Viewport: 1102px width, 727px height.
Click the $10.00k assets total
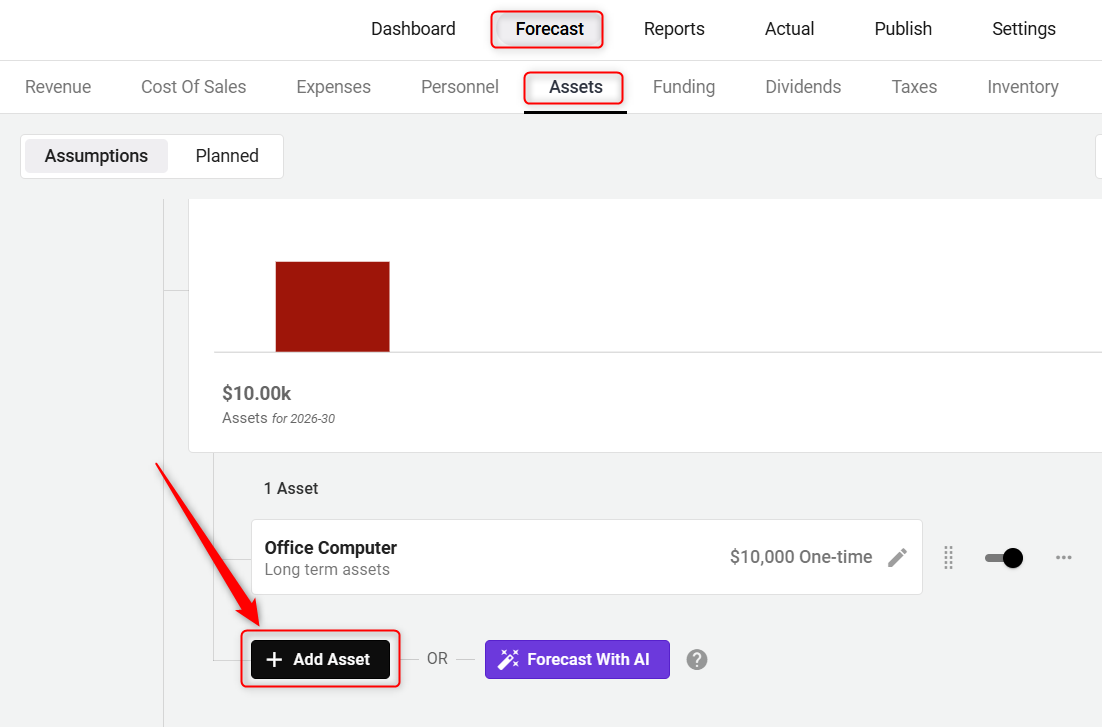point(257,393)
